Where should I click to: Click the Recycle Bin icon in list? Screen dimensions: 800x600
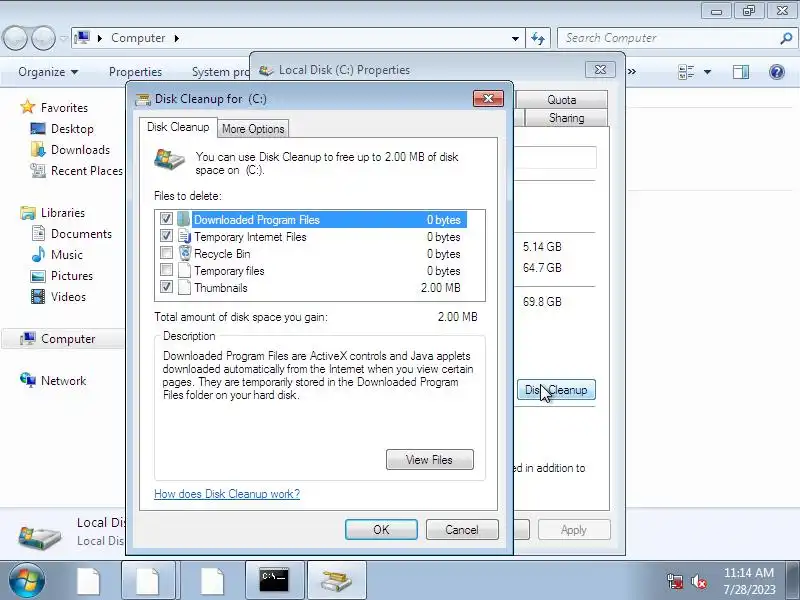pos(184,253)
